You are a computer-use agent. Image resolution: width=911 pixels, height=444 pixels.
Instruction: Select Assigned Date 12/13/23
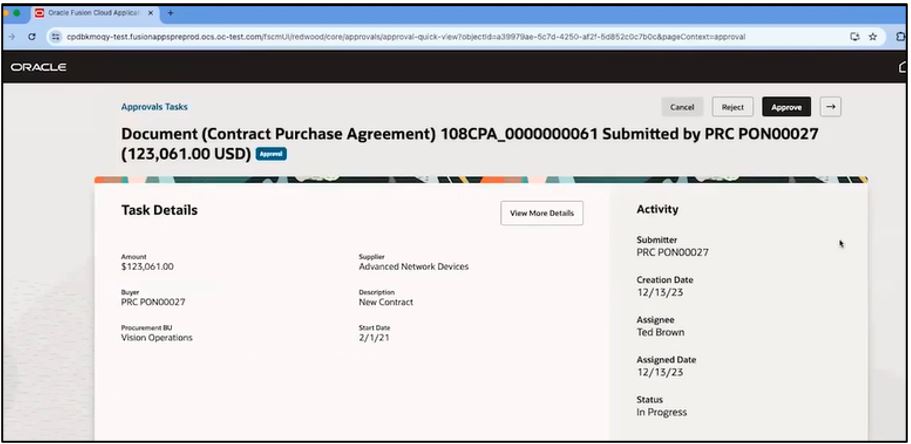pyautogui.click(x=660, y=373)
